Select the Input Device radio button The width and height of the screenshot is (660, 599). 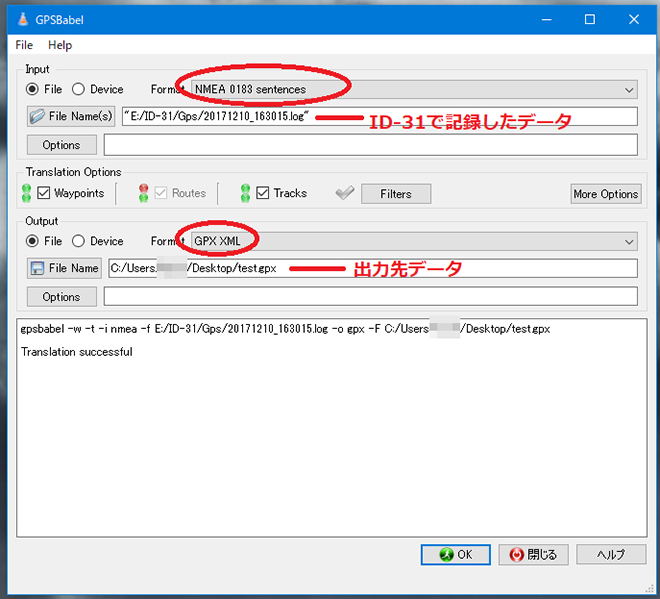click(x=78, y=89)
